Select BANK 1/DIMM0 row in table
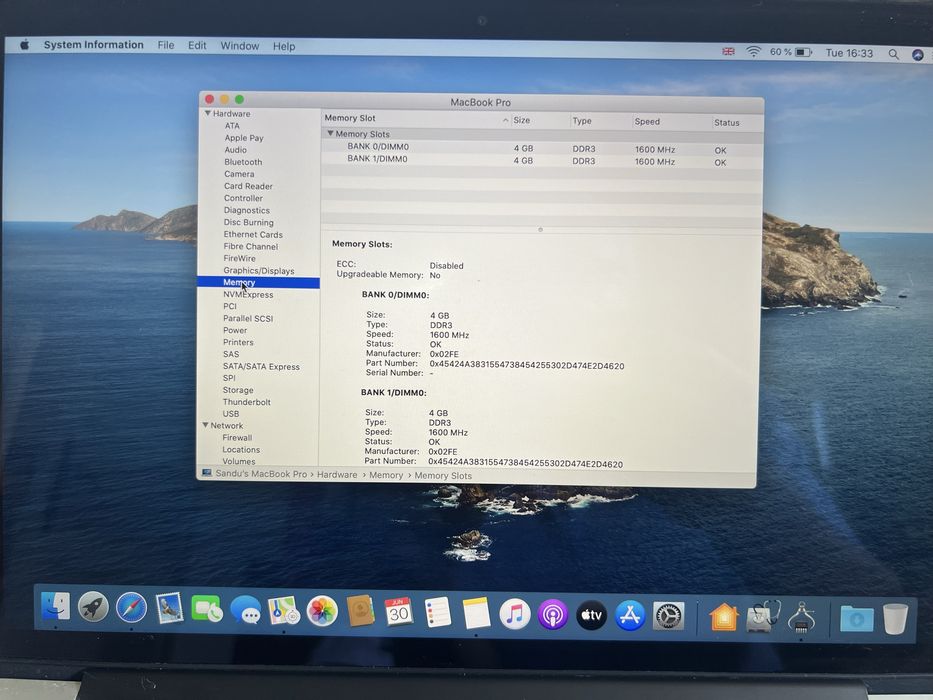933x700 pixels. pyautogui.click(x=542, y=160)
